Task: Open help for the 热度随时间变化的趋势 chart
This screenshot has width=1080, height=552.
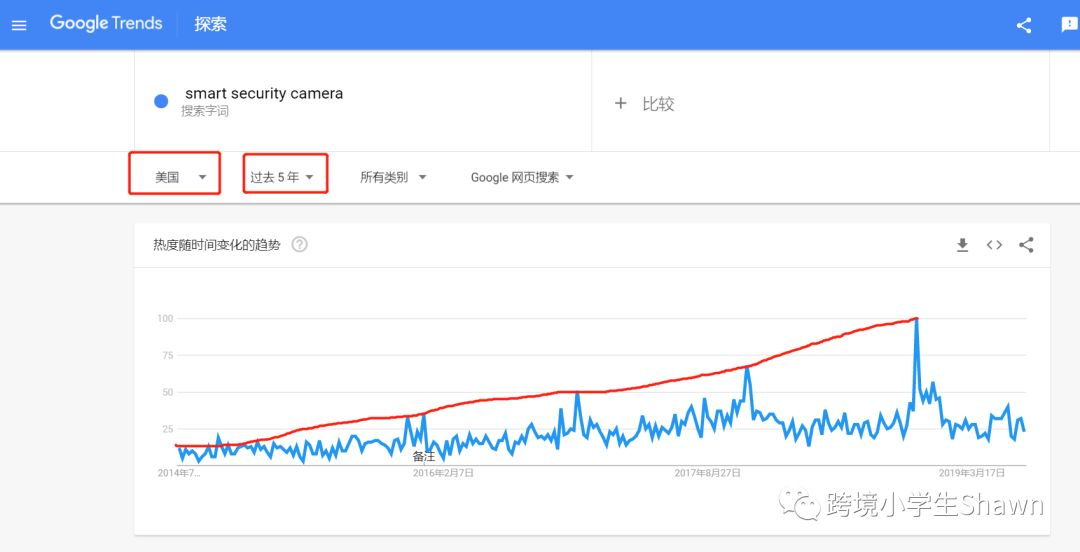Action: click(x=300, y=245)
